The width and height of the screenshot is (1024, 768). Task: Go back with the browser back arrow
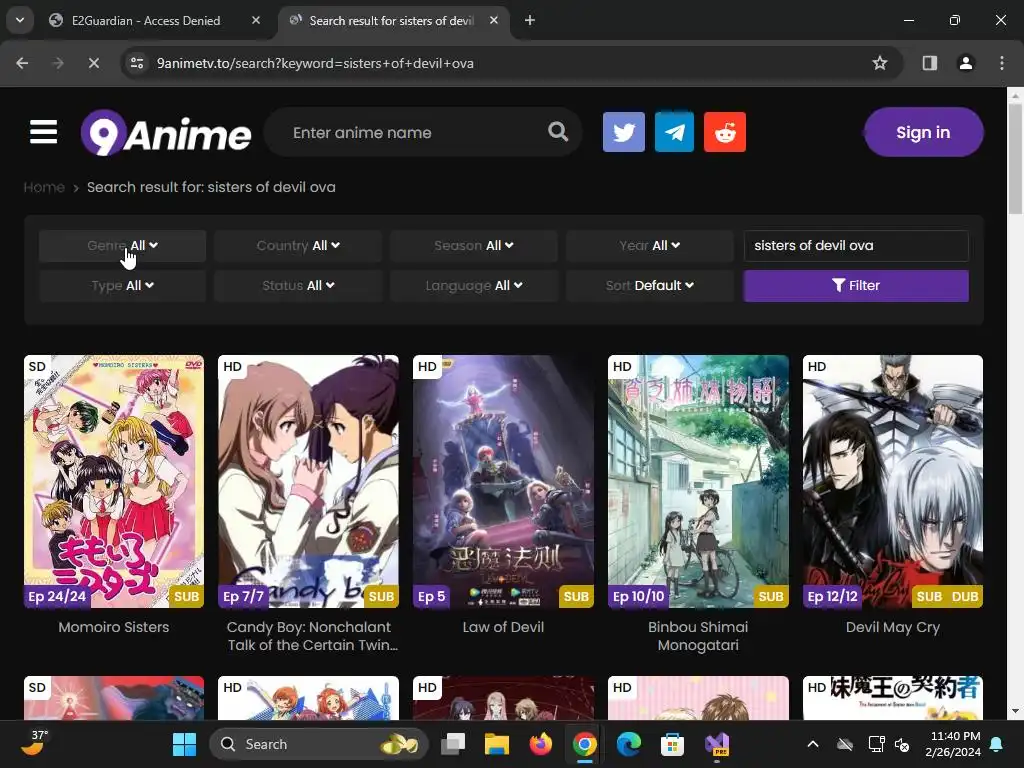pyautogui.click(x=22, y=63)
